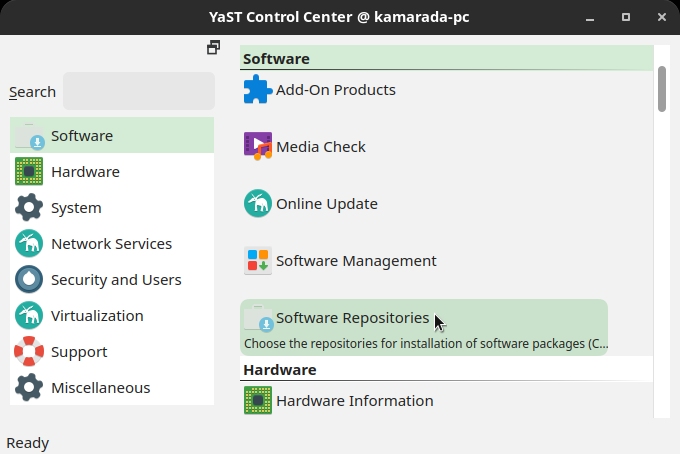Focus the Search input field
This screenshot has height=454, width=680.
pyautogui.click(x=139, y=91)
